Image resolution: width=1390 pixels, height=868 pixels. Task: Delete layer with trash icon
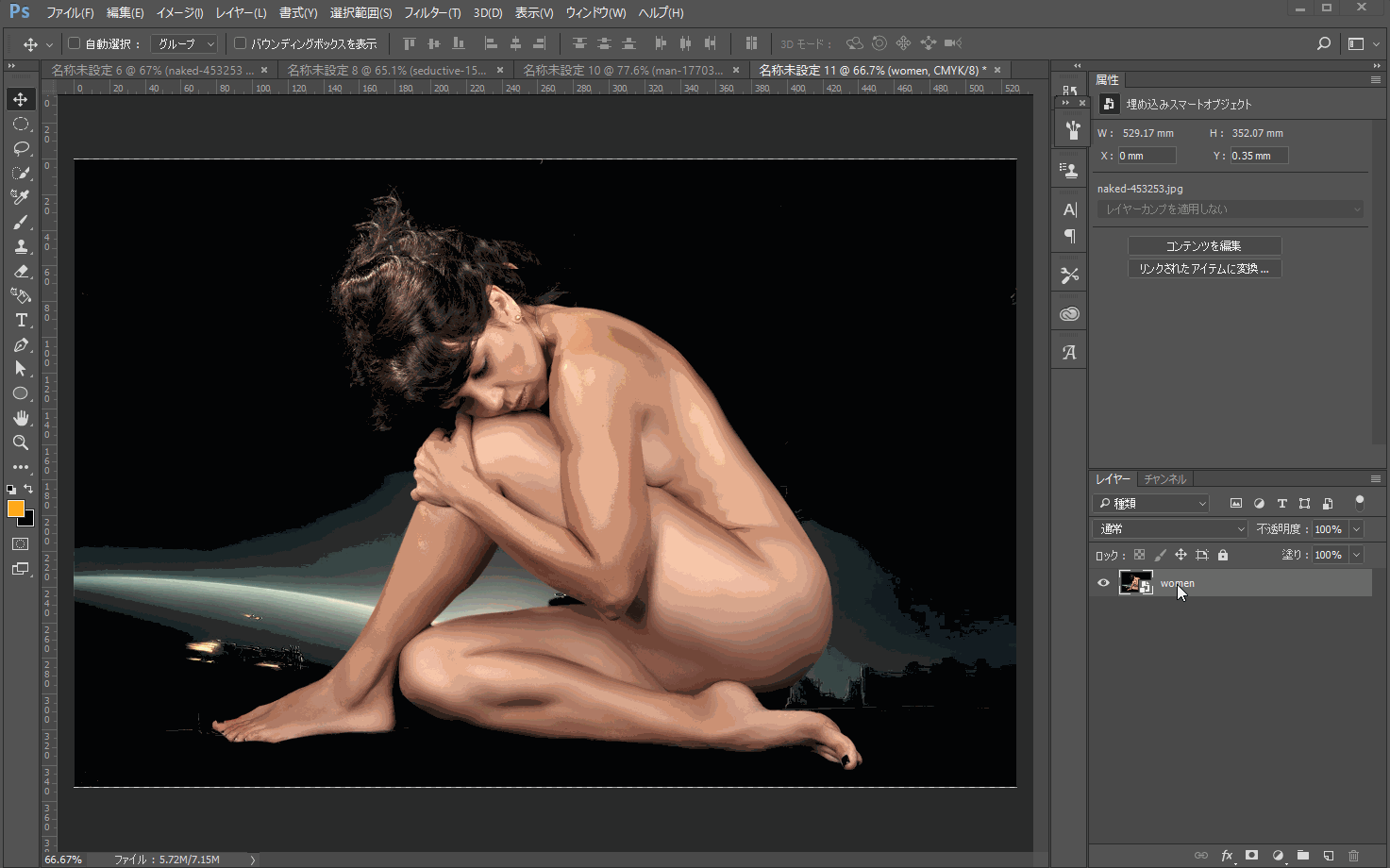tap(1354, 855)
